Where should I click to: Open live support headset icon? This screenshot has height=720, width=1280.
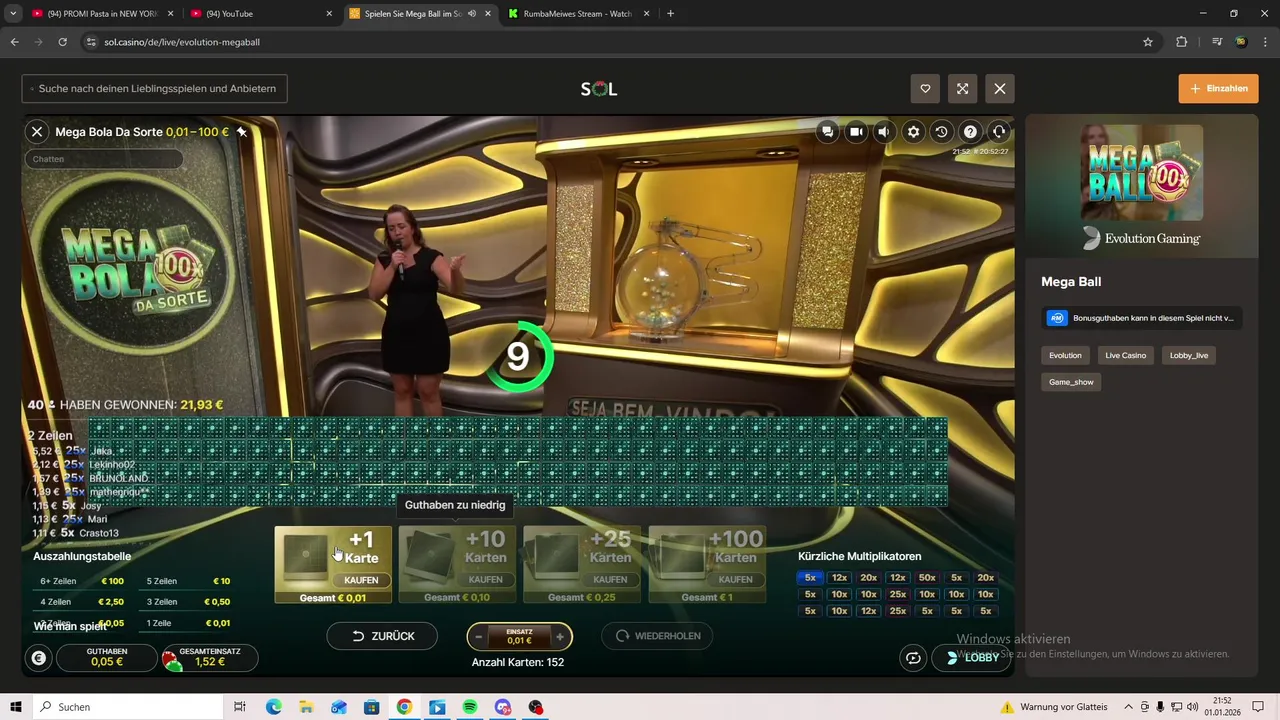tap(998, 131)
